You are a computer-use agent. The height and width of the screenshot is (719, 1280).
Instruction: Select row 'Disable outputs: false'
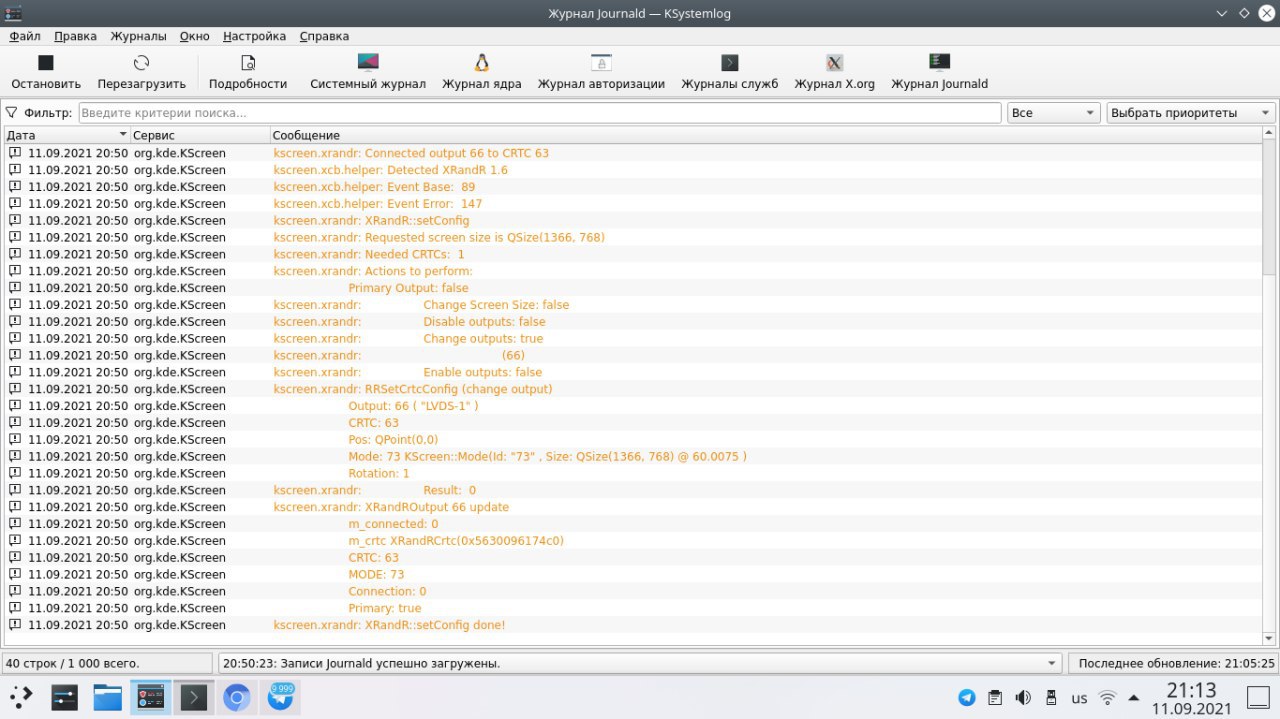pos(633,322)
